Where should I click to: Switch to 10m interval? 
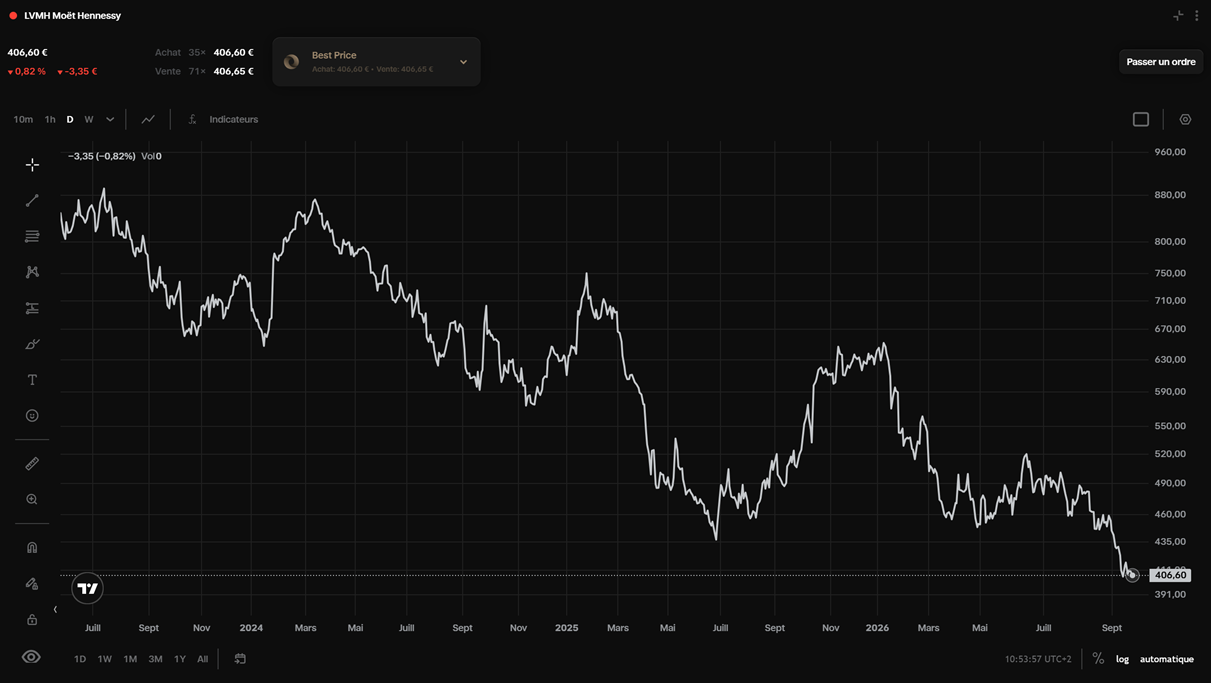[23, 119]
